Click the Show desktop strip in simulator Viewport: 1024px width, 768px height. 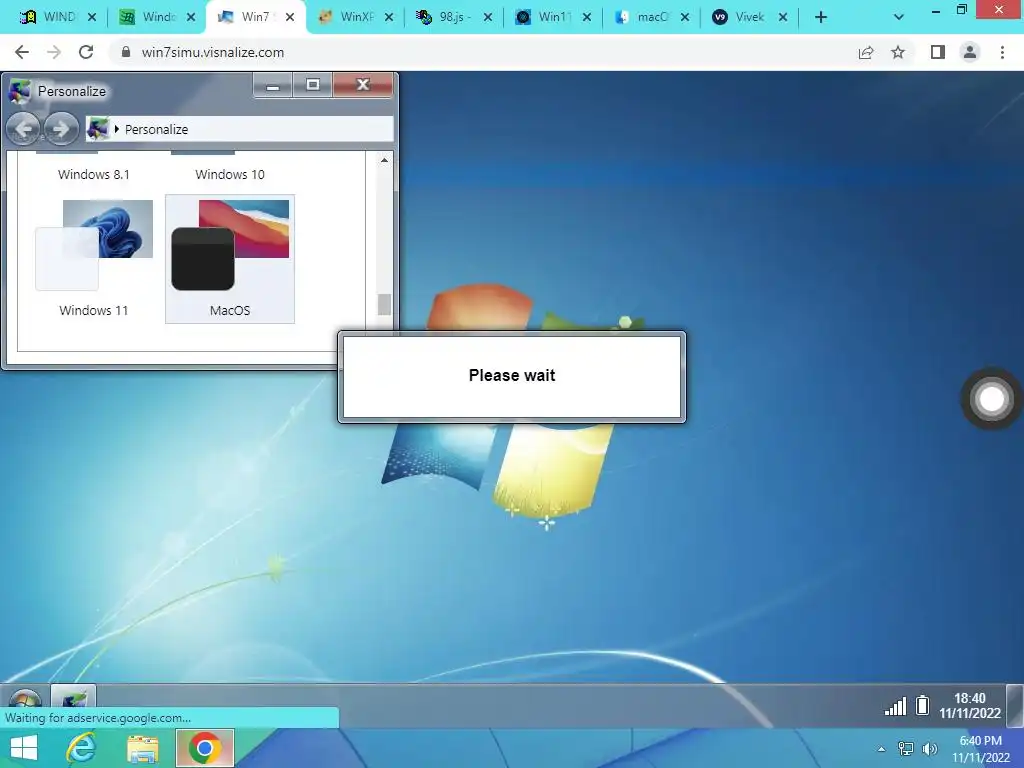tap(1015, 705)
